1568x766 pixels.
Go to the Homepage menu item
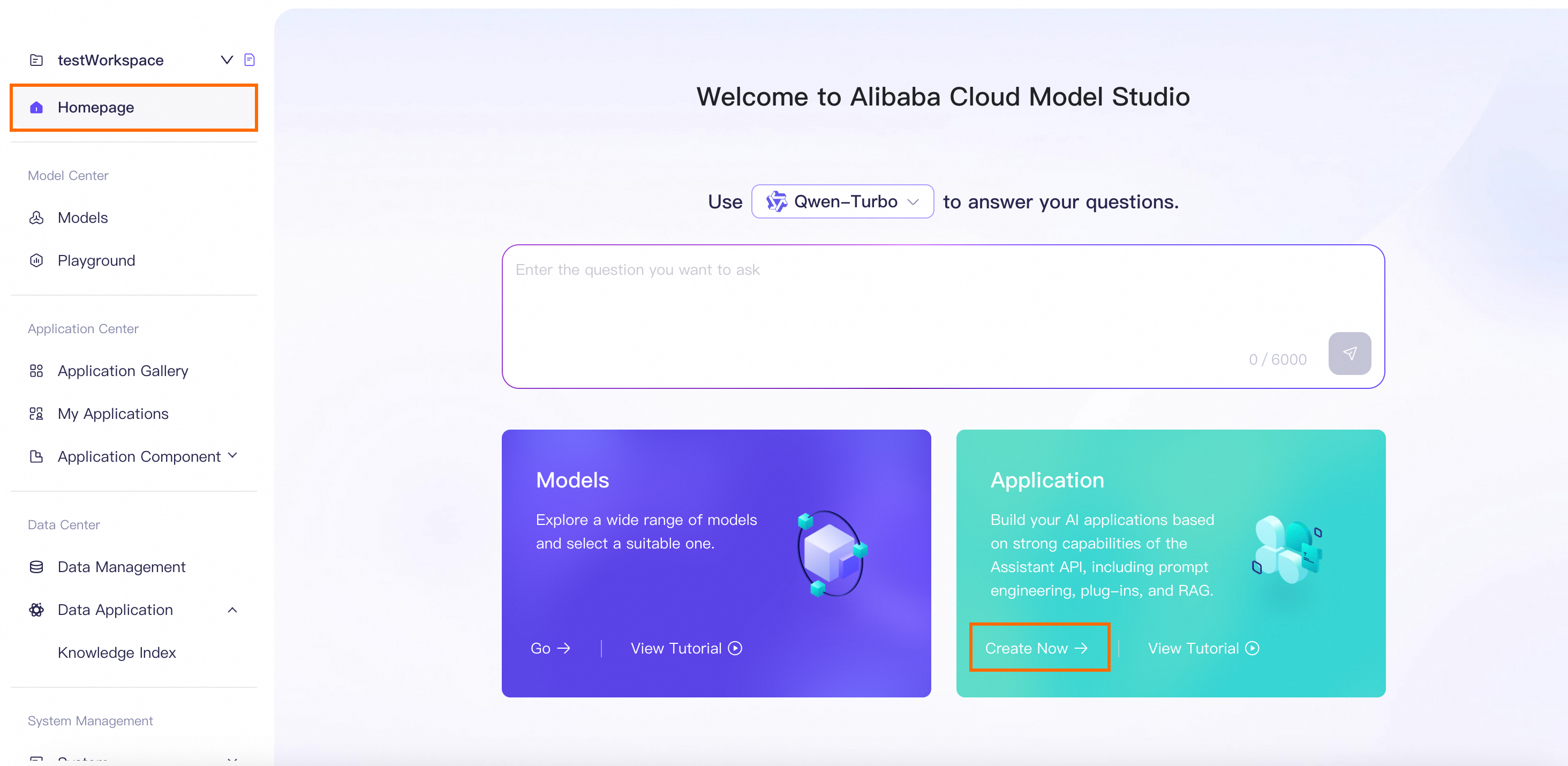click(96, 108)
